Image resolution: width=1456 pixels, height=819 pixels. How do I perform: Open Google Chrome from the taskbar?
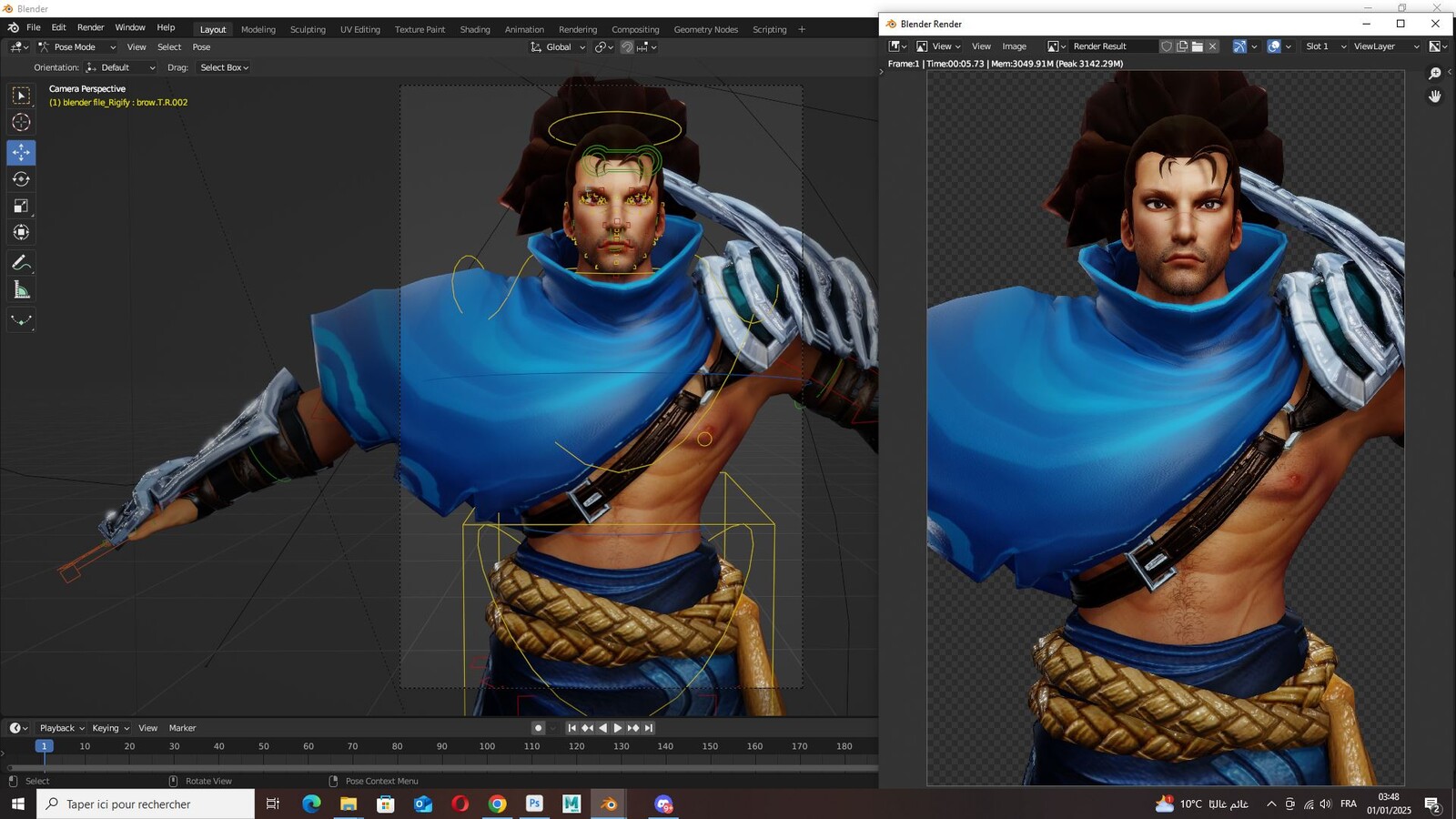pos(497,804)
